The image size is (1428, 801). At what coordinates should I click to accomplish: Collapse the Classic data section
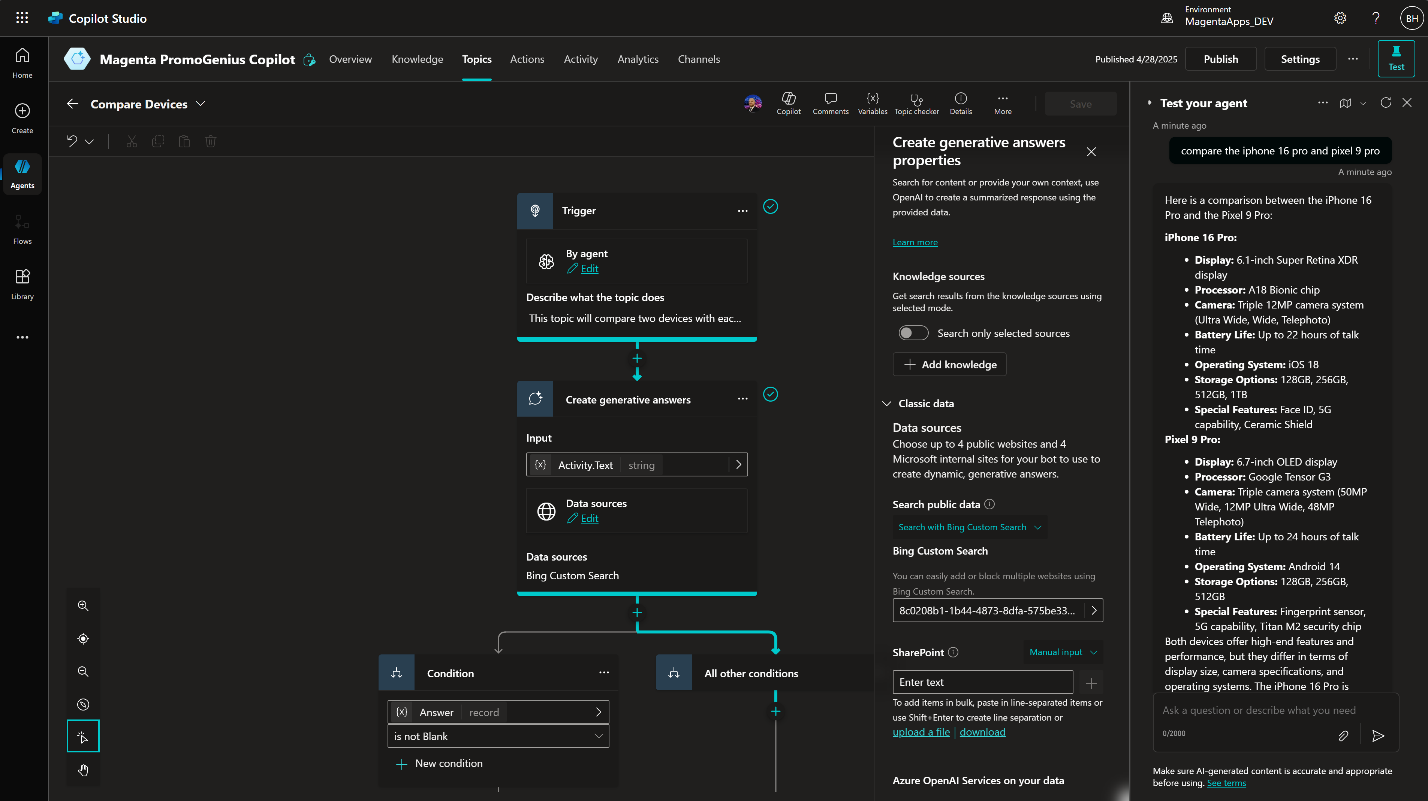click(x=886, y=404)
